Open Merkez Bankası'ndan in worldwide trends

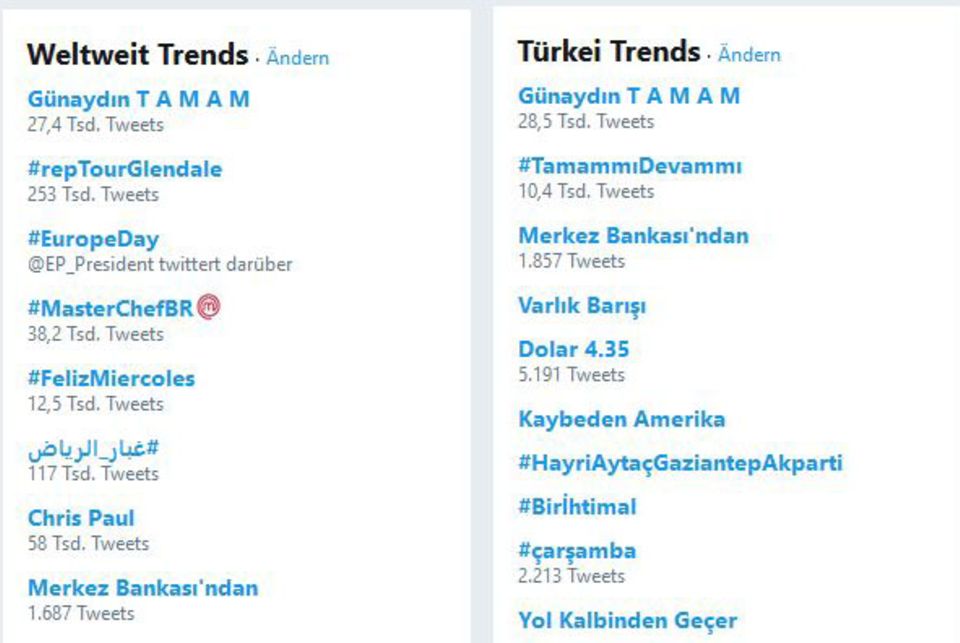click(143, 588)
